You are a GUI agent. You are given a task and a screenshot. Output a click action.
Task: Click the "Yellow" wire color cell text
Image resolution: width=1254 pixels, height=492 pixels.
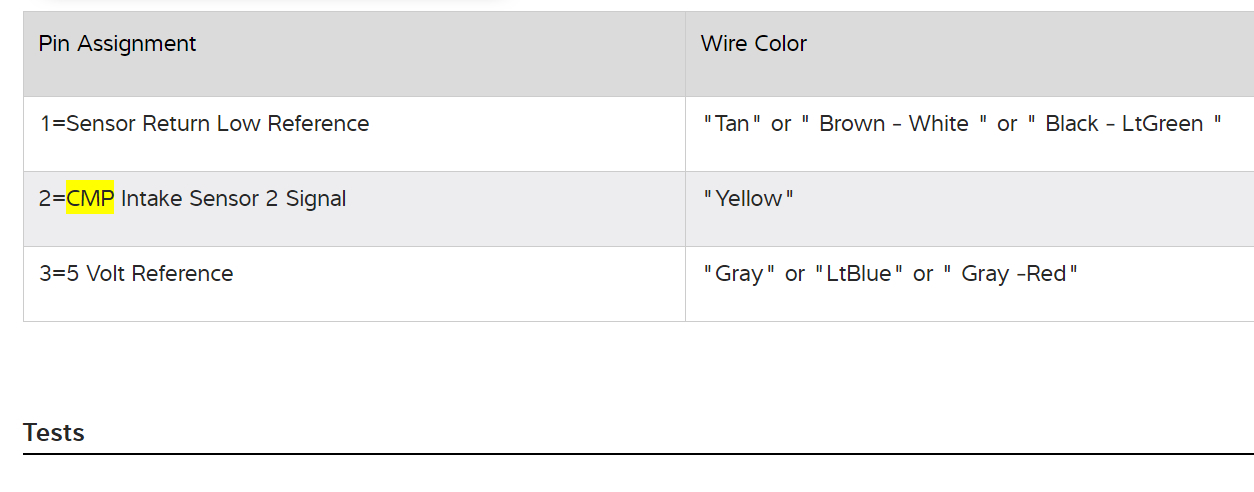[x=749, y=199]
